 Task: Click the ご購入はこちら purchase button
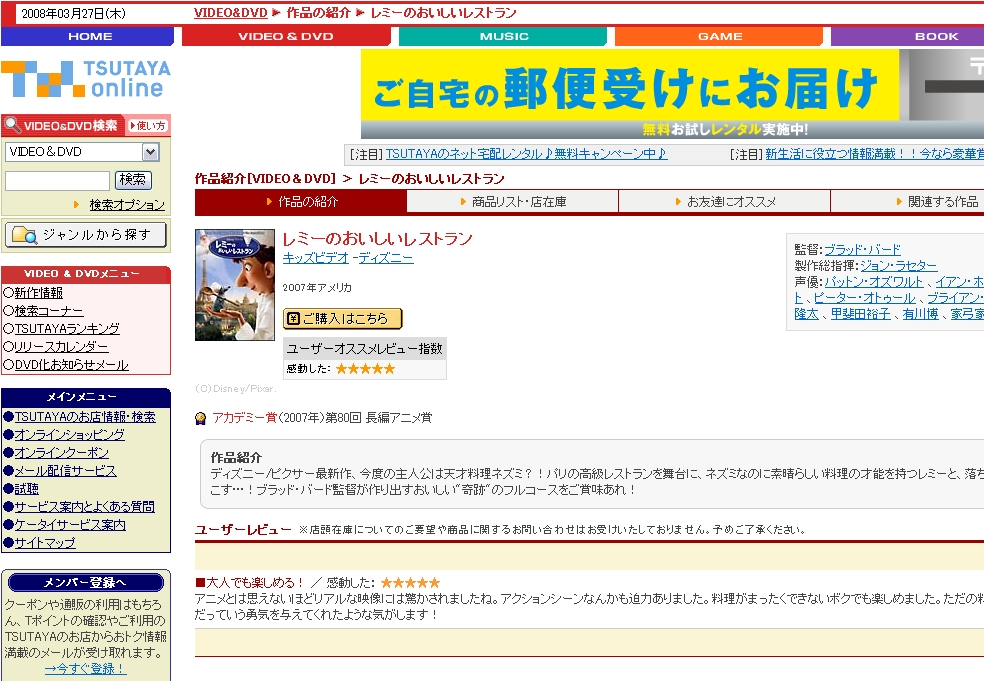coord(342,318)
